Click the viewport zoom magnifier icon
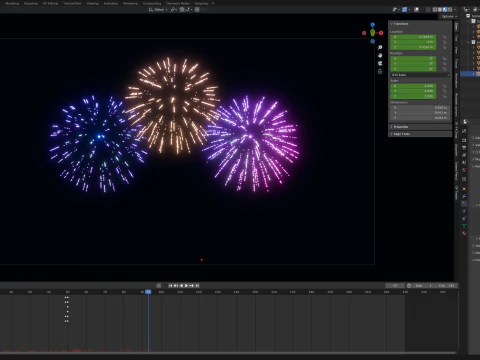Image resolution: width=480 pixels, height=360 pixels. [x=380, y=48]
